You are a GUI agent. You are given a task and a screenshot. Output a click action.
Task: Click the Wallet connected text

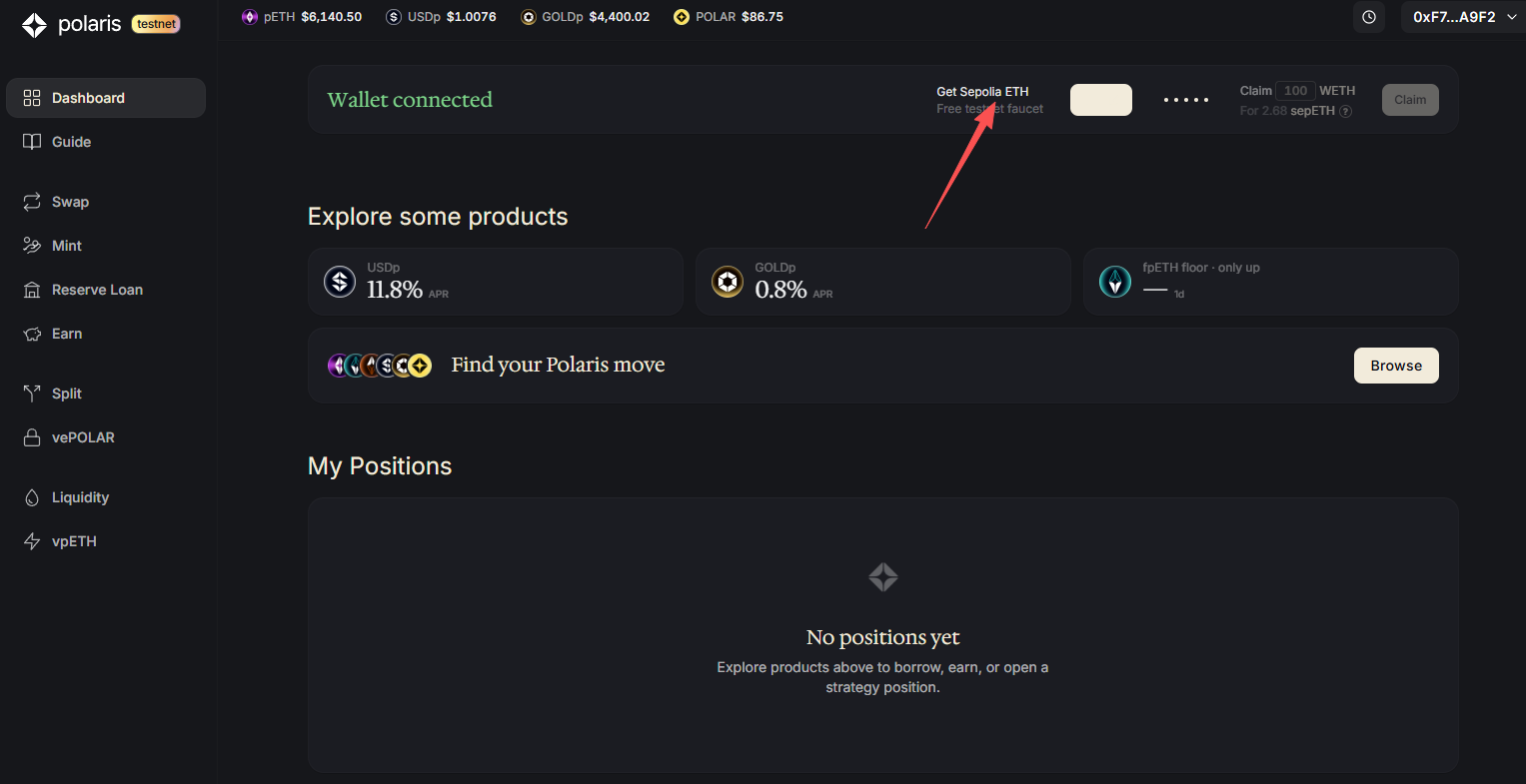coord(410,100)
